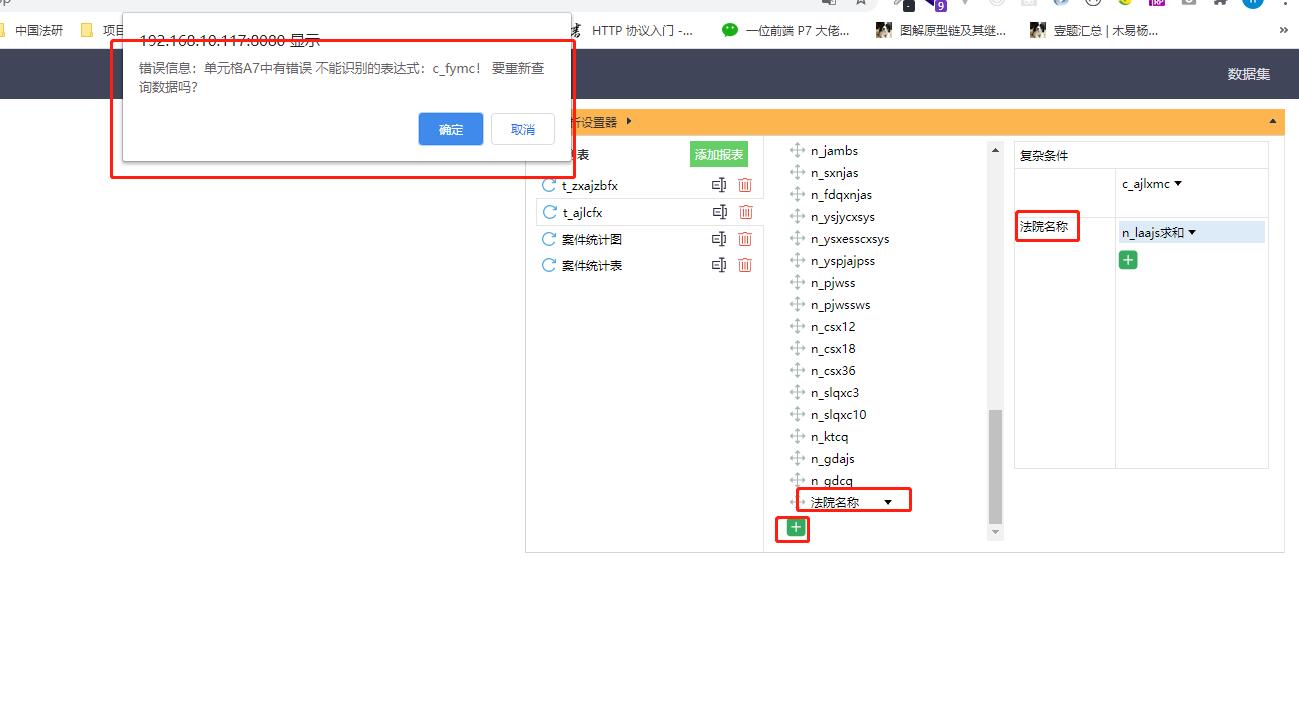Viewport: 1299px width, 705px height.
Task: Confirm the error dialog with 确定
Action: tap(451, 129)
